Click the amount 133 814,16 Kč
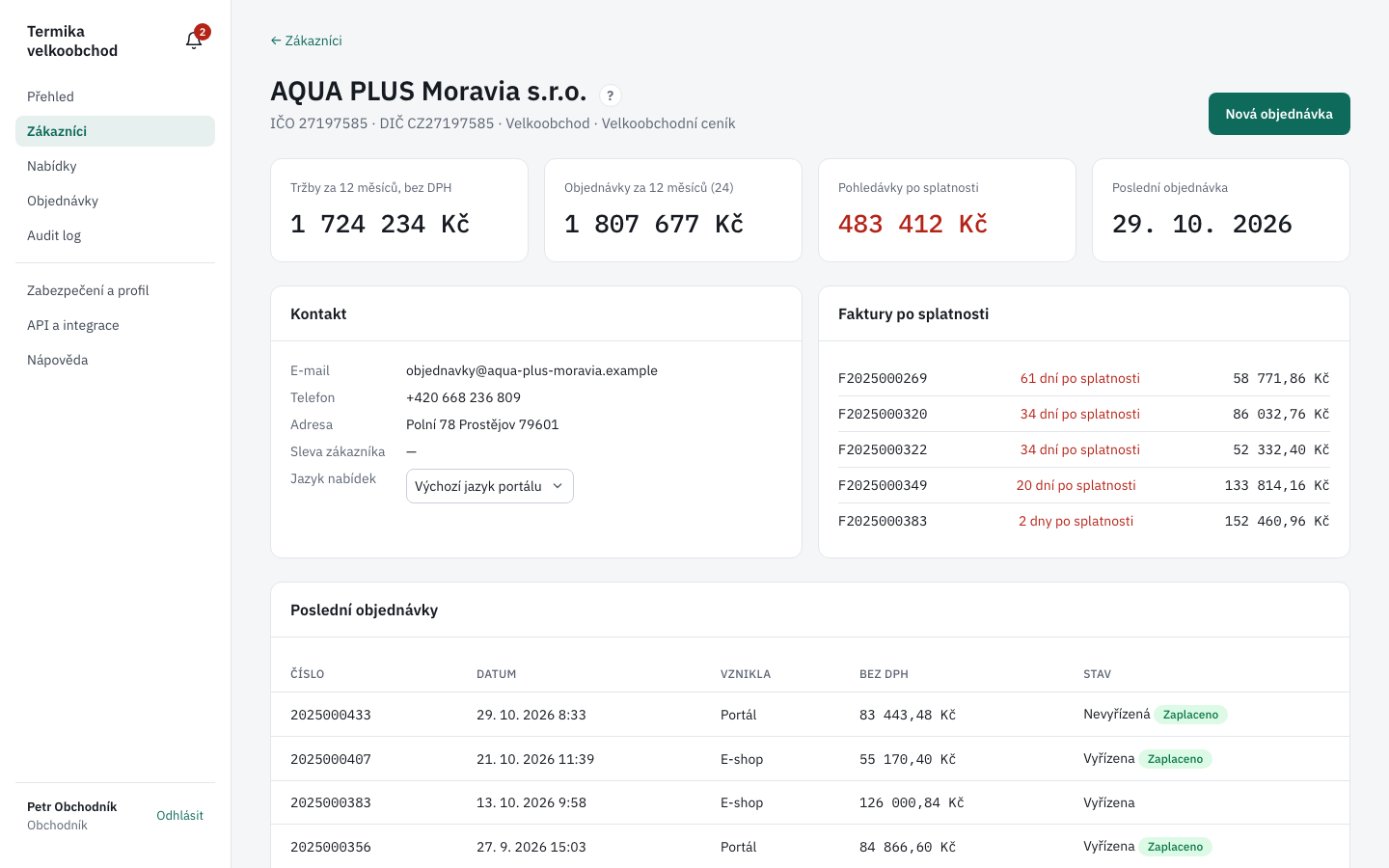Image resolution: width=1389 pixels, height=868 pixels. 1277,485
